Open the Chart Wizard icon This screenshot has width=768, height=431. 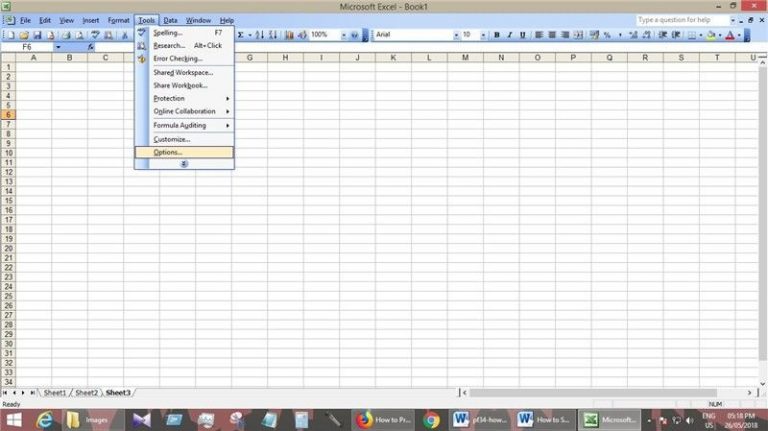coord(290,35)
